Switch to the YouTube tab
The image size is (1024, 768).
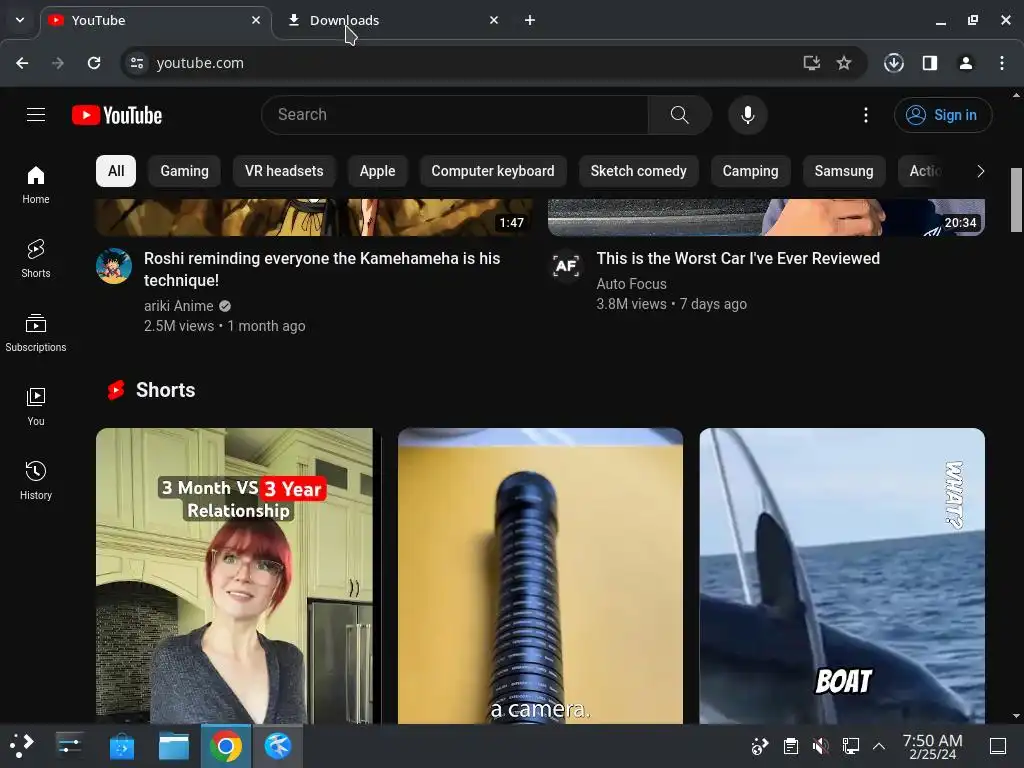(x=157, y=20)
